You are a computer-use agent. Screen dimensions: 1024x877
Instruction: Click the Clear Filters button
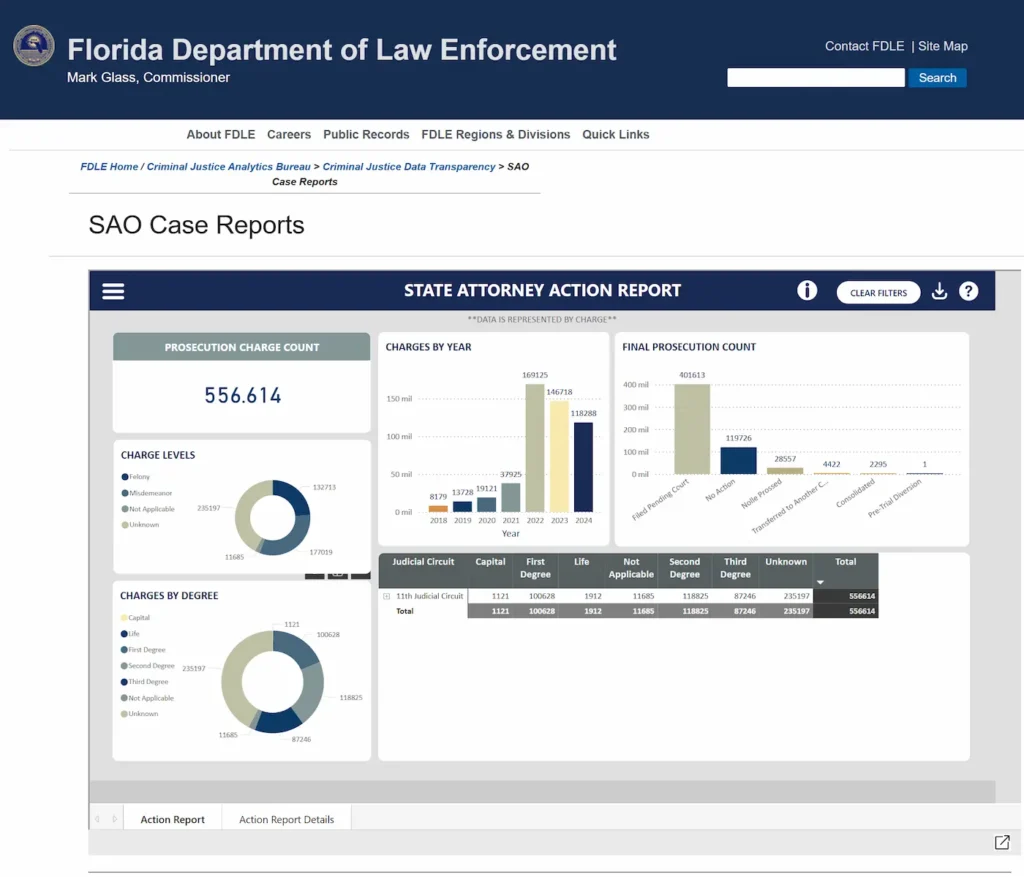point(878,293)
